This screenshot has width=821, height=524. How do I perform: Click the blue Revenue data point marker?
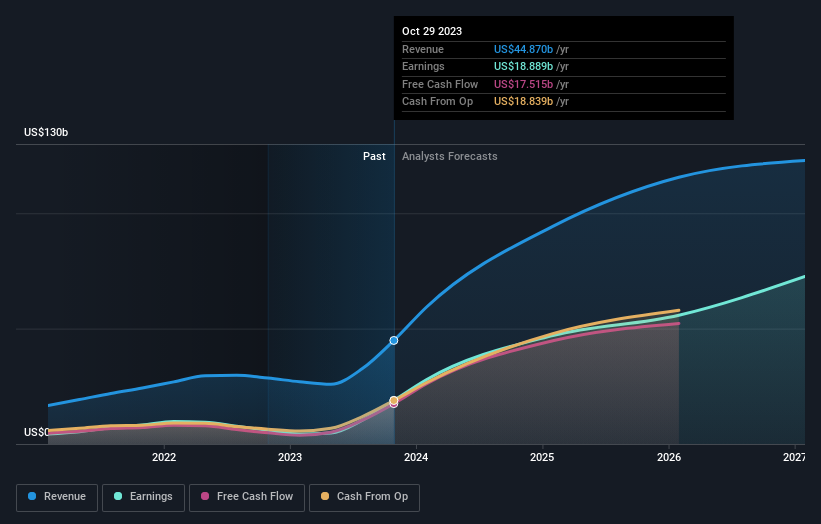click(x=394, y=340)
